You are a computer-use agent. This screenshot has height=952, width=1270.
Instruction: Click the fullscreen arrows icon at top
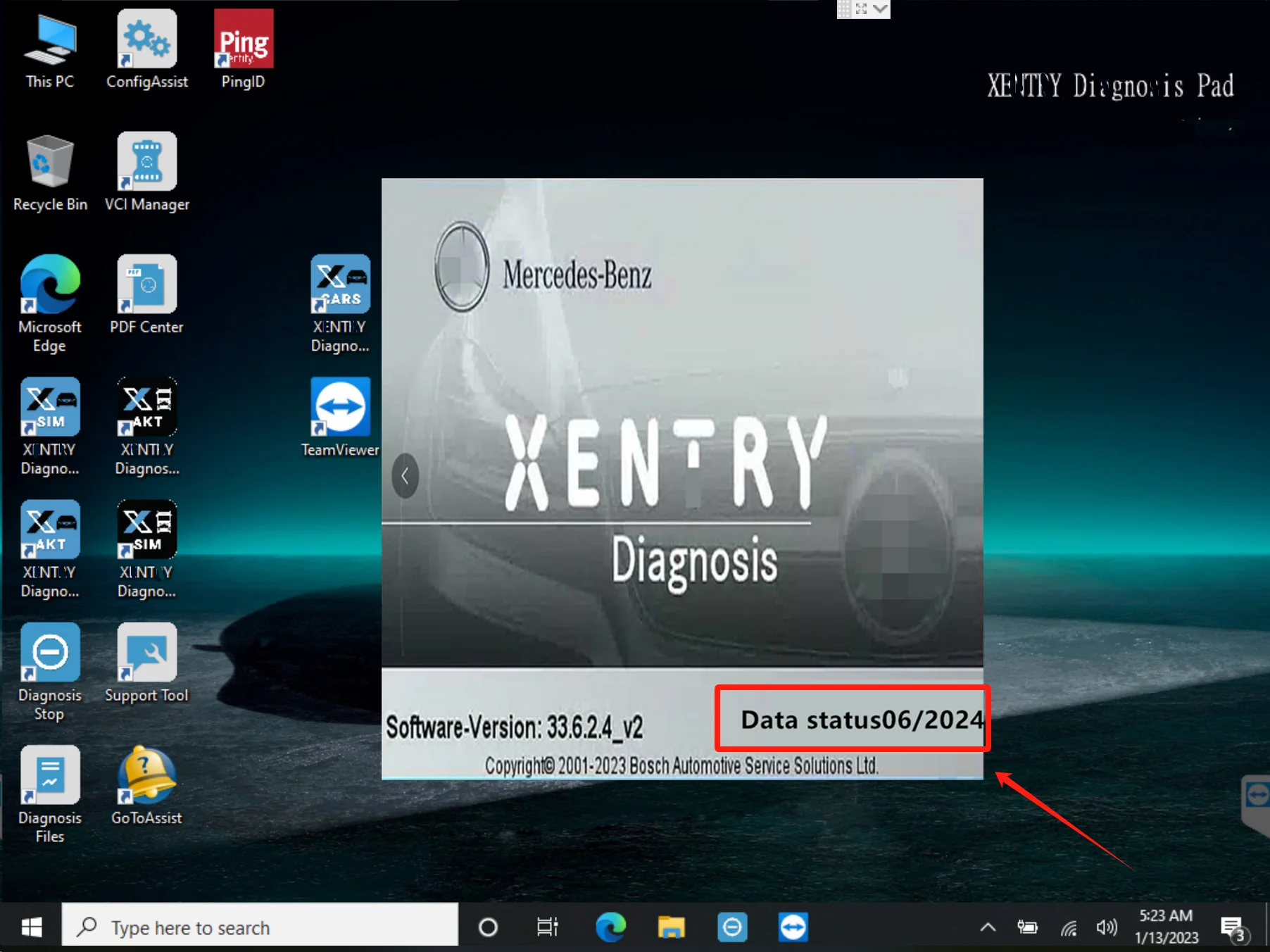click(x=861, y=9)
